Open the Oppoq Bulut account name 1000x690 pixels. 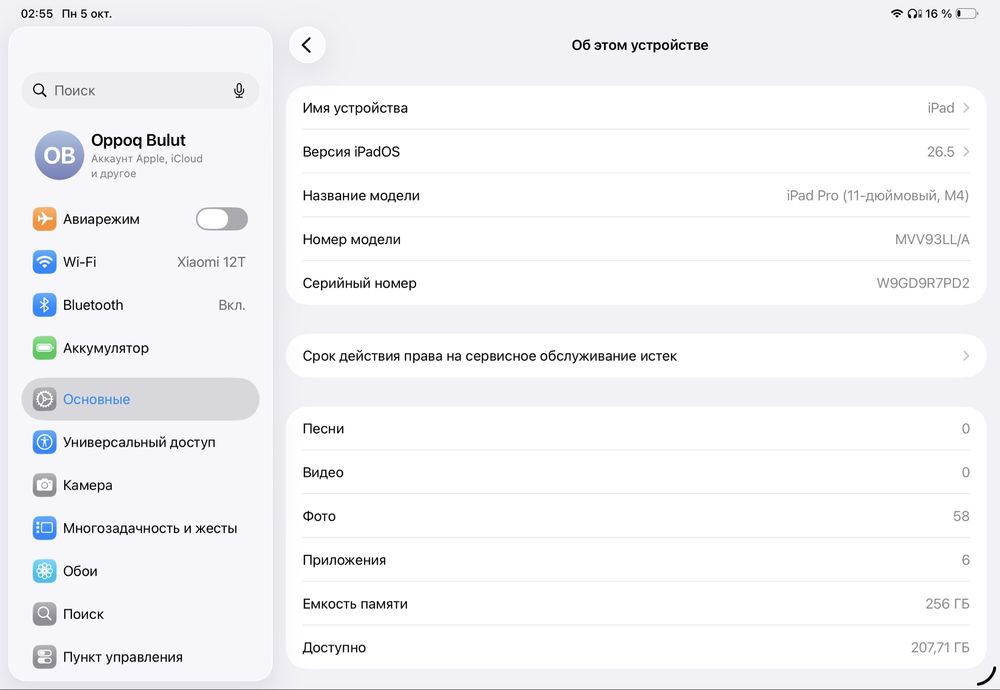[x=138, y=140]
